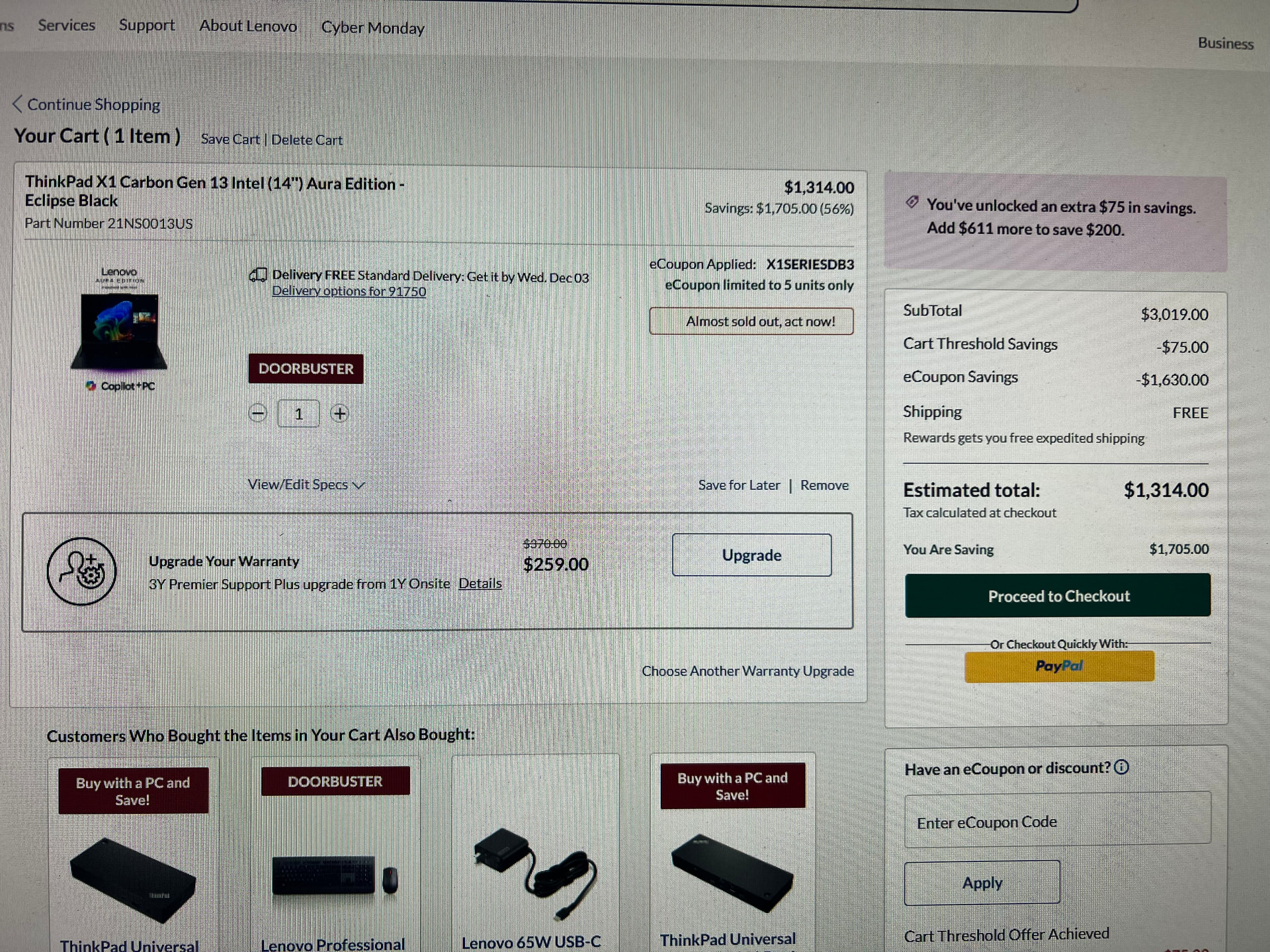Click Apply coupon button
Screen dimensions: 1270x952
(x=982, y=883)
